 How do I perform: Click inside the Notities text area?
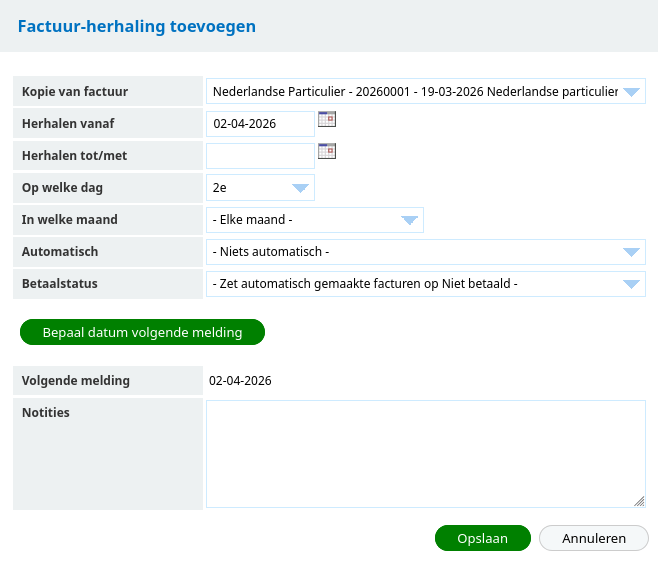(x=425, y=454)
